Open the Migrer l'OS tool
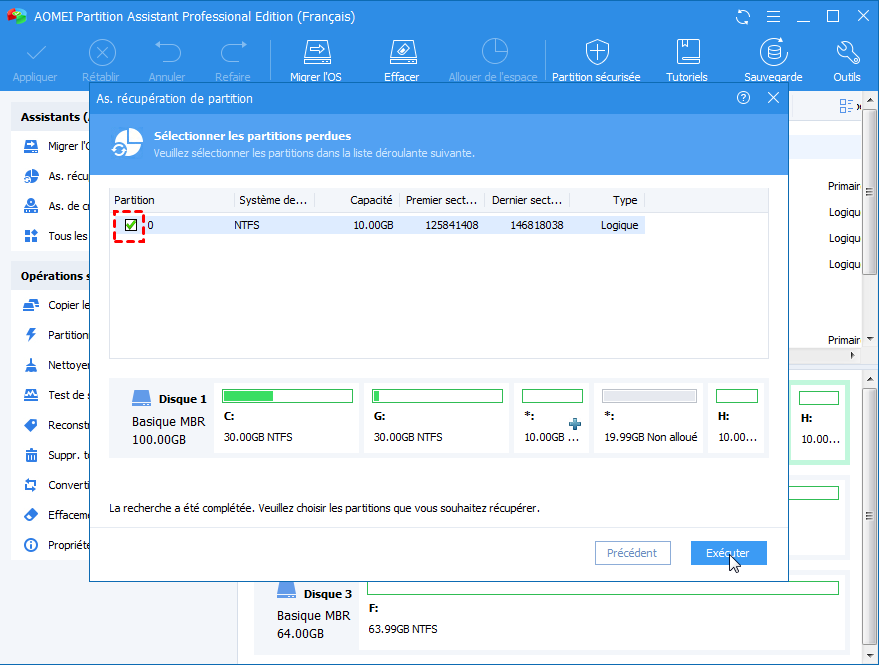Viewport: 879px width, 665px height. (x=316, y=61)
